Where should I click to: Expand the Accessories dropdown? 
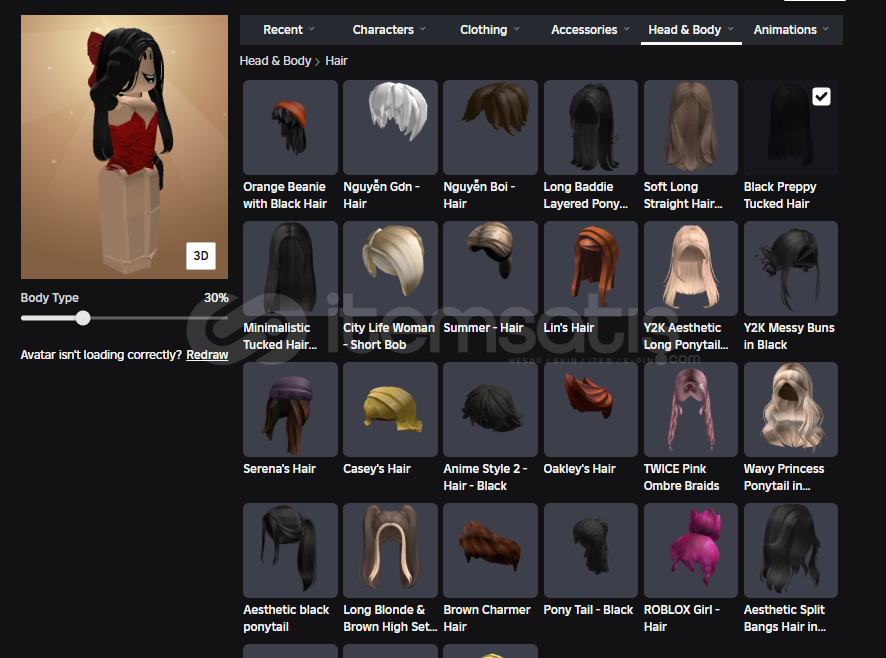click(589, 30)
